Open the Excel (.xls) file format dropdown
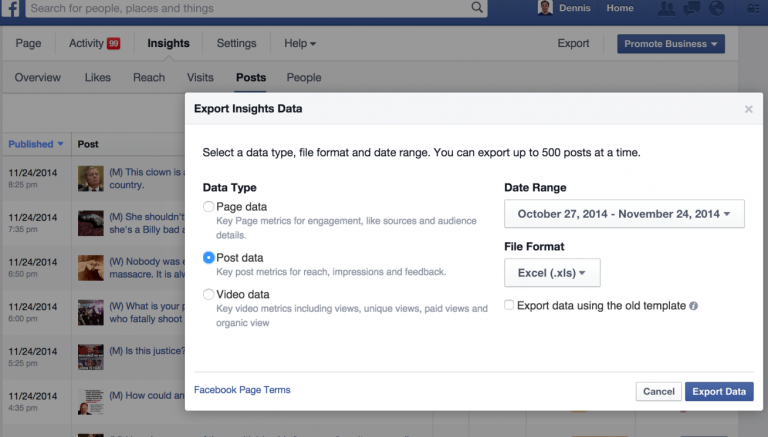This screenshot has height=437, width=768. point(552,273)
